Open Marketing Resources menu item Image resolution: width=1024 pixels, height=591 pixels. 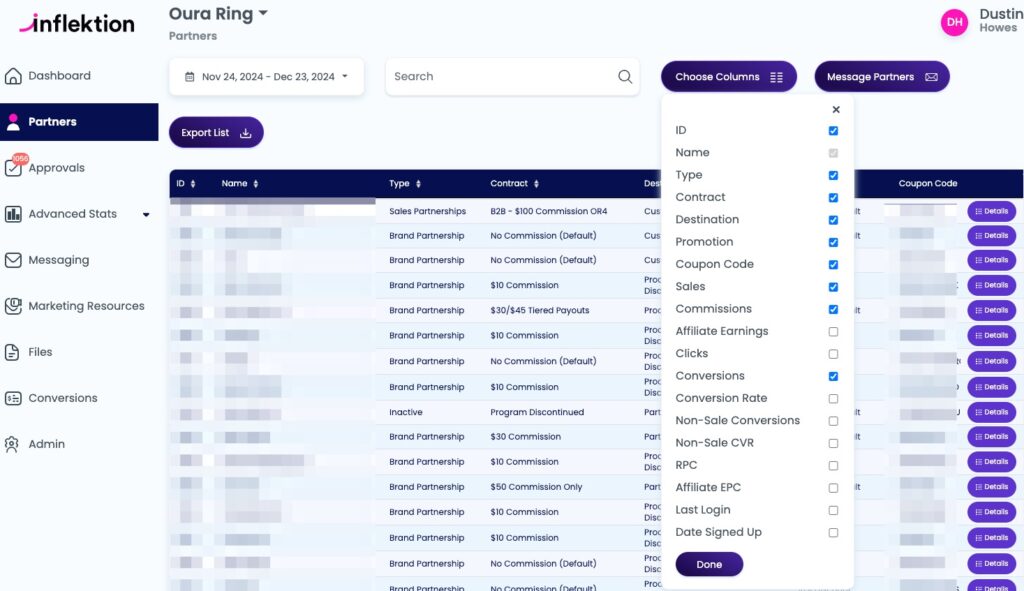[86, 306]
